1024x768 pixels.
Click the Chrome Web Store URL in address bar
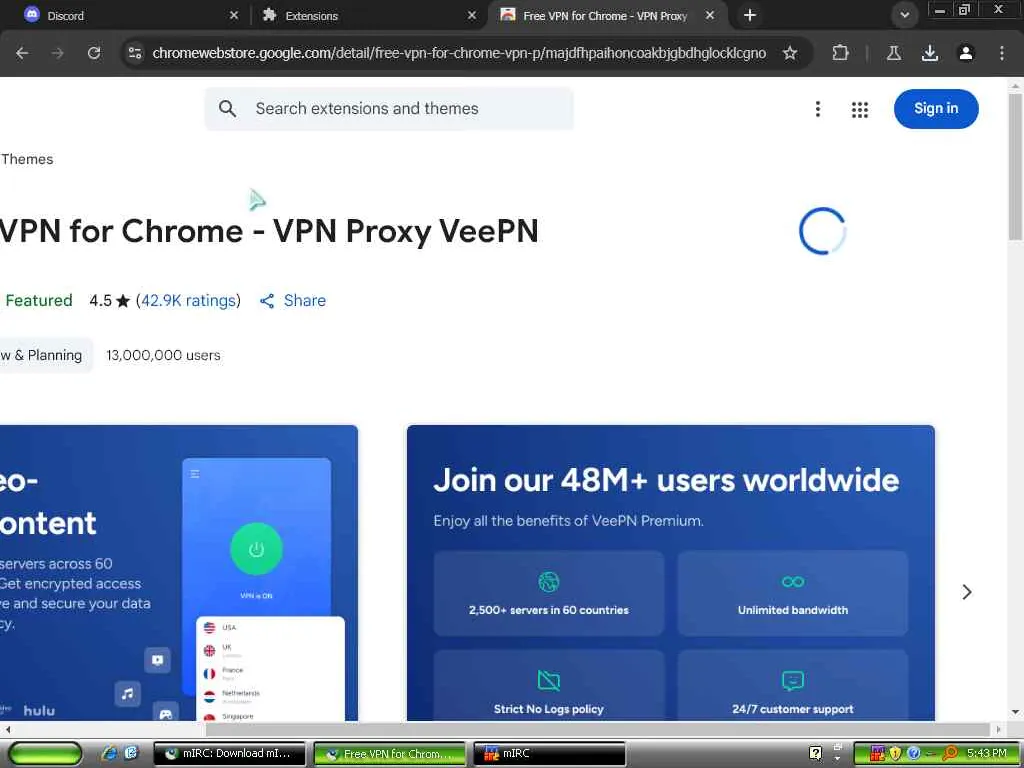[x=458, y=53]
